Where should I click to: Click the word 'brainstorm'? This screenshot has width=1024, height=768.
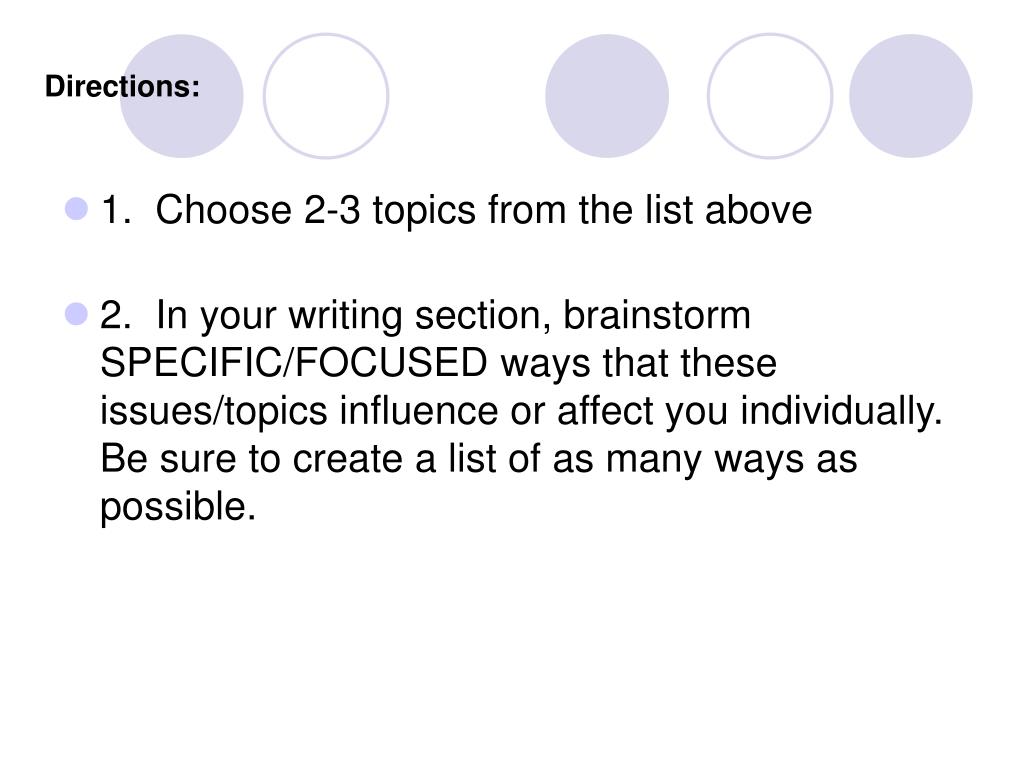point(657,315)
